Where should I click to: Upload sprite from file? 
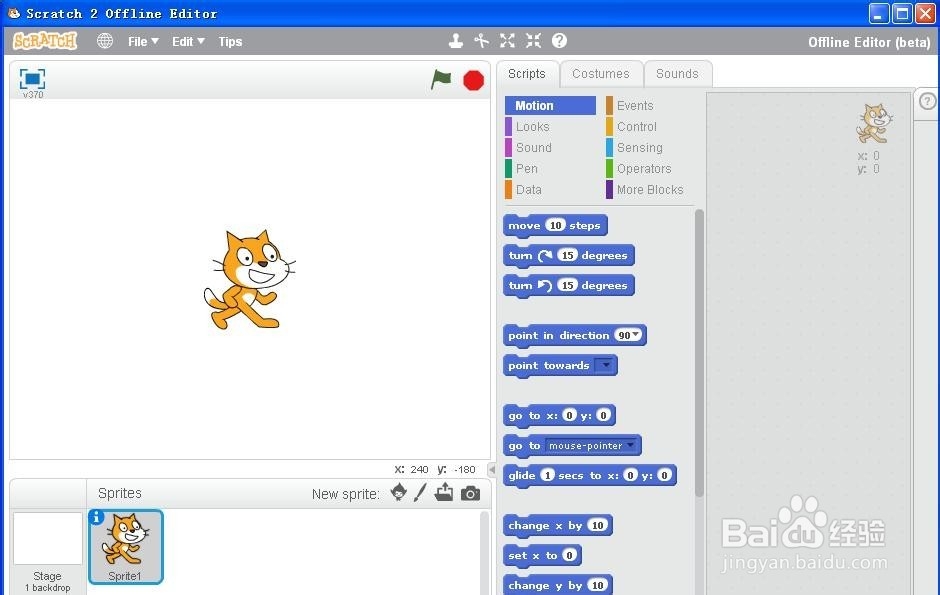click(x=444, y=493)
